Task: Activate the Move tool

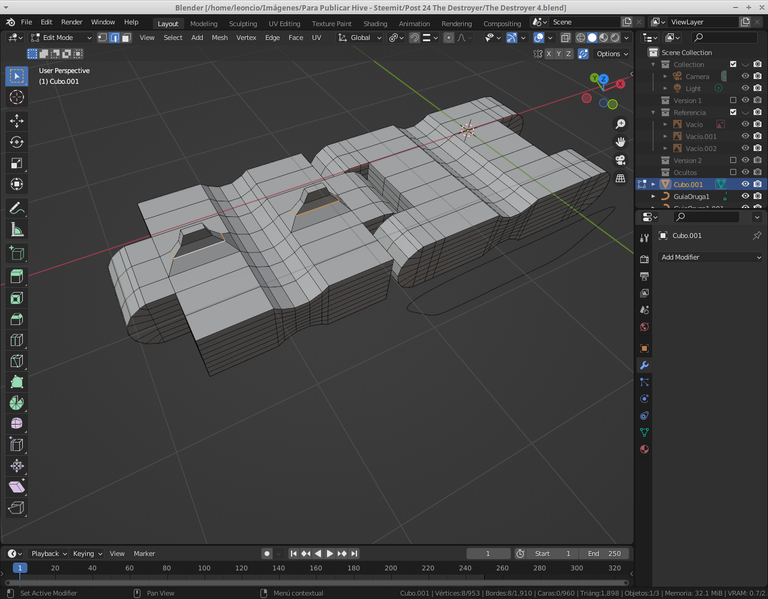Action: [16, 120]
